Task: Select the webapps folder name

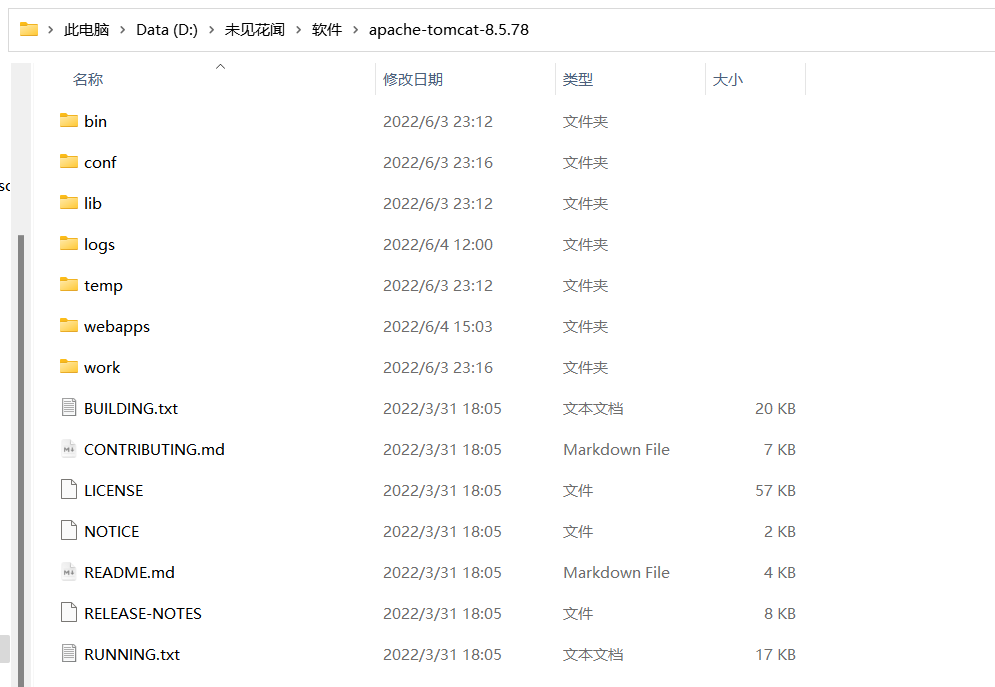Action: (x=117, y=326)
